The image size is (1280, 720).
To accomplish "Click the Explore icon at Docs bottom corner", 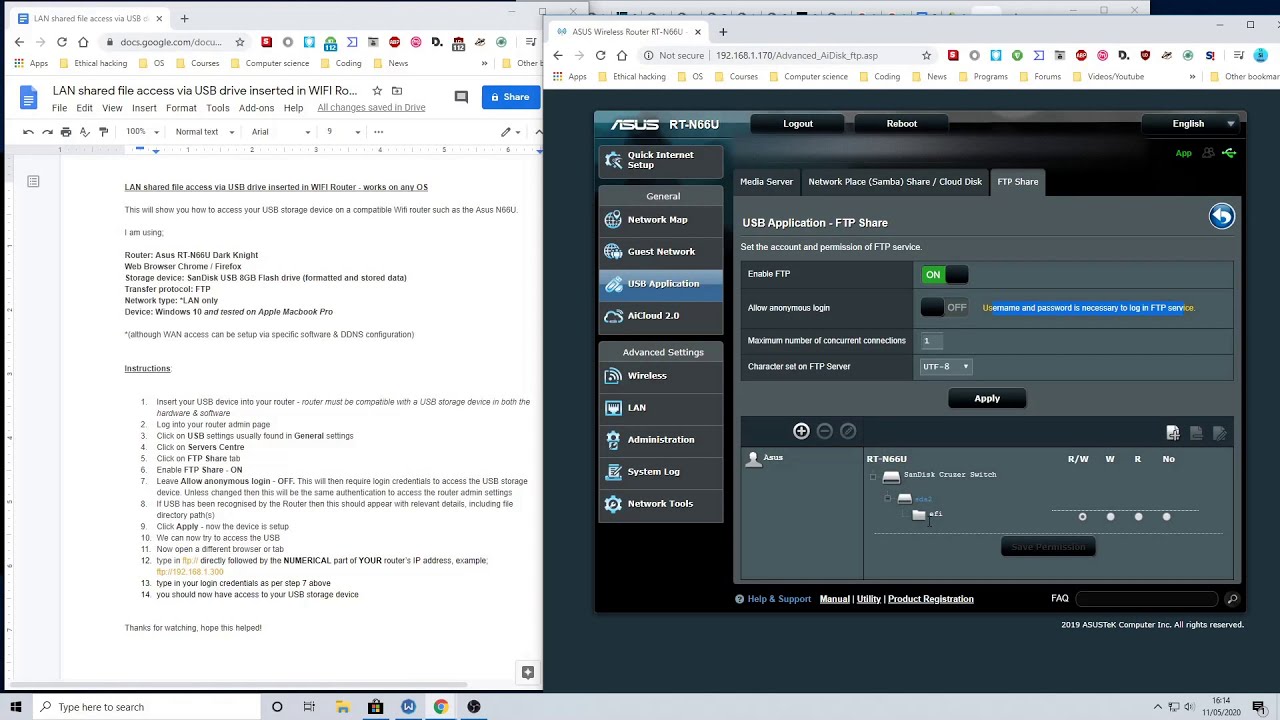I will 528,673.
